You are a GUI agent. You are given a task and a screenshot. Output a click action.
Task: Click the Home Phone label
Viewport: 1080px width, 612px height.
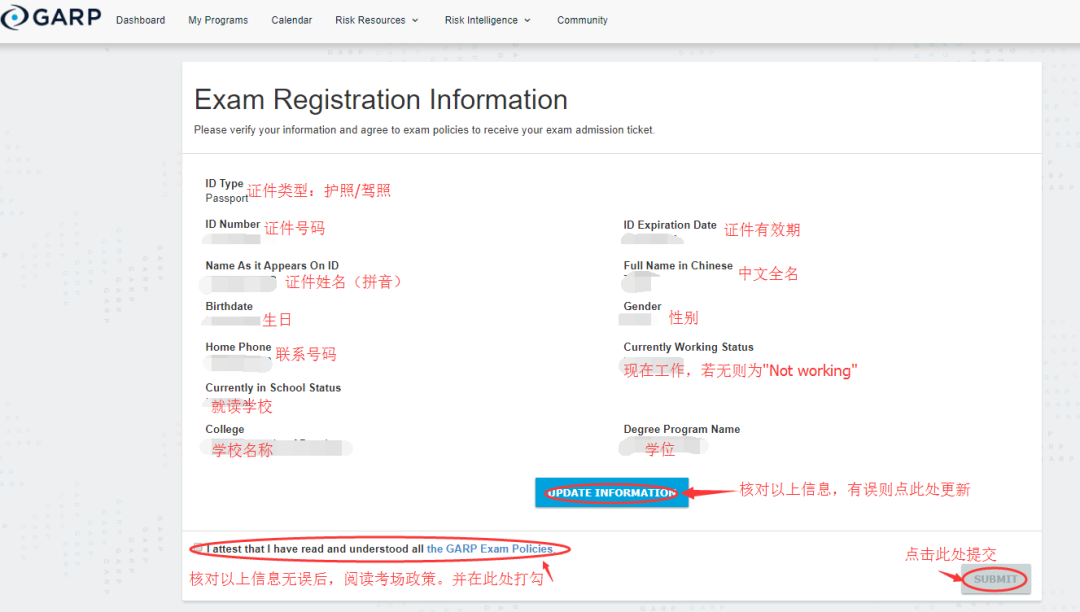pyautogui.click(x=238, y=347)
